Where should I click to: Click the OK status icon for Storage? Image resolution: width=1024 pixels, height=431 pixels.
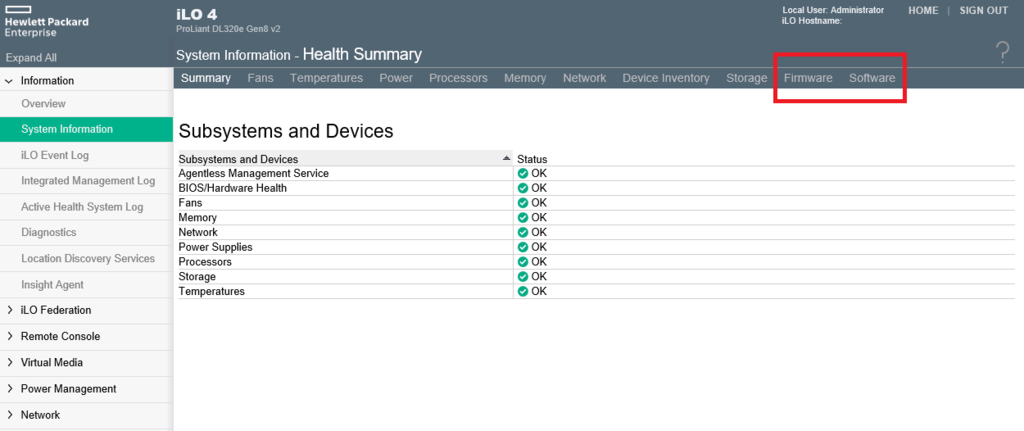[522, 277]
